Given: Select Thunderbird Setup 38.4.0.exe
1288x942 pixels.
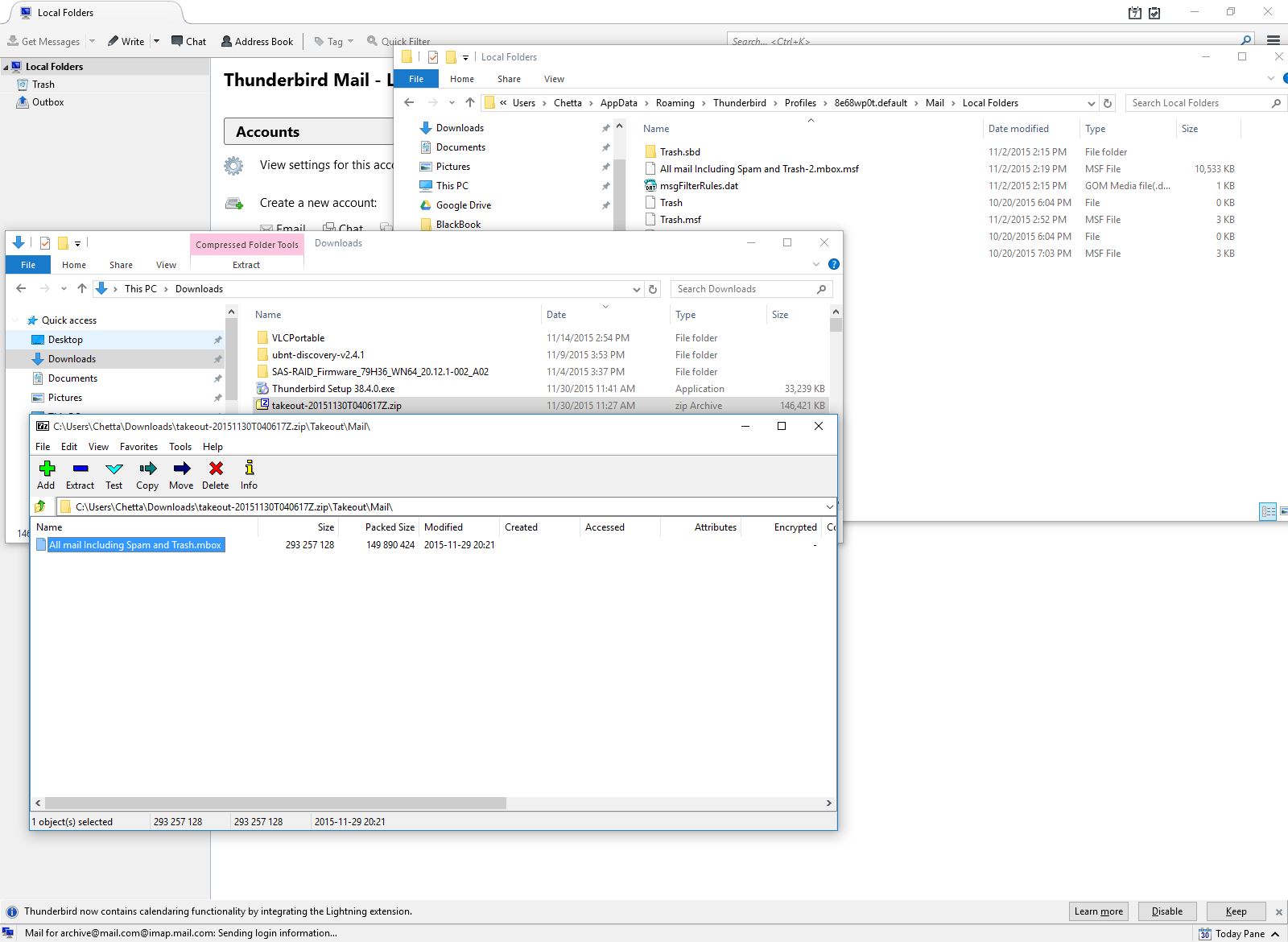Looking at the screenshot, I should point(332,389).
